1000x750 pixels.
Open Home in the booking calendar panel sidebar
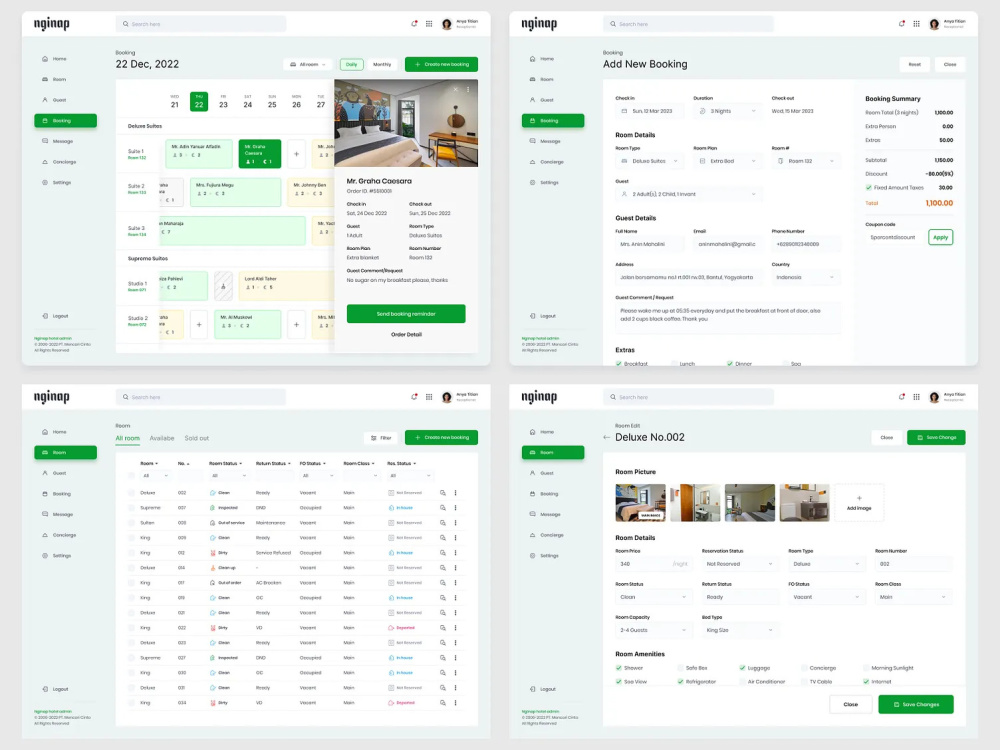(54, 59)
